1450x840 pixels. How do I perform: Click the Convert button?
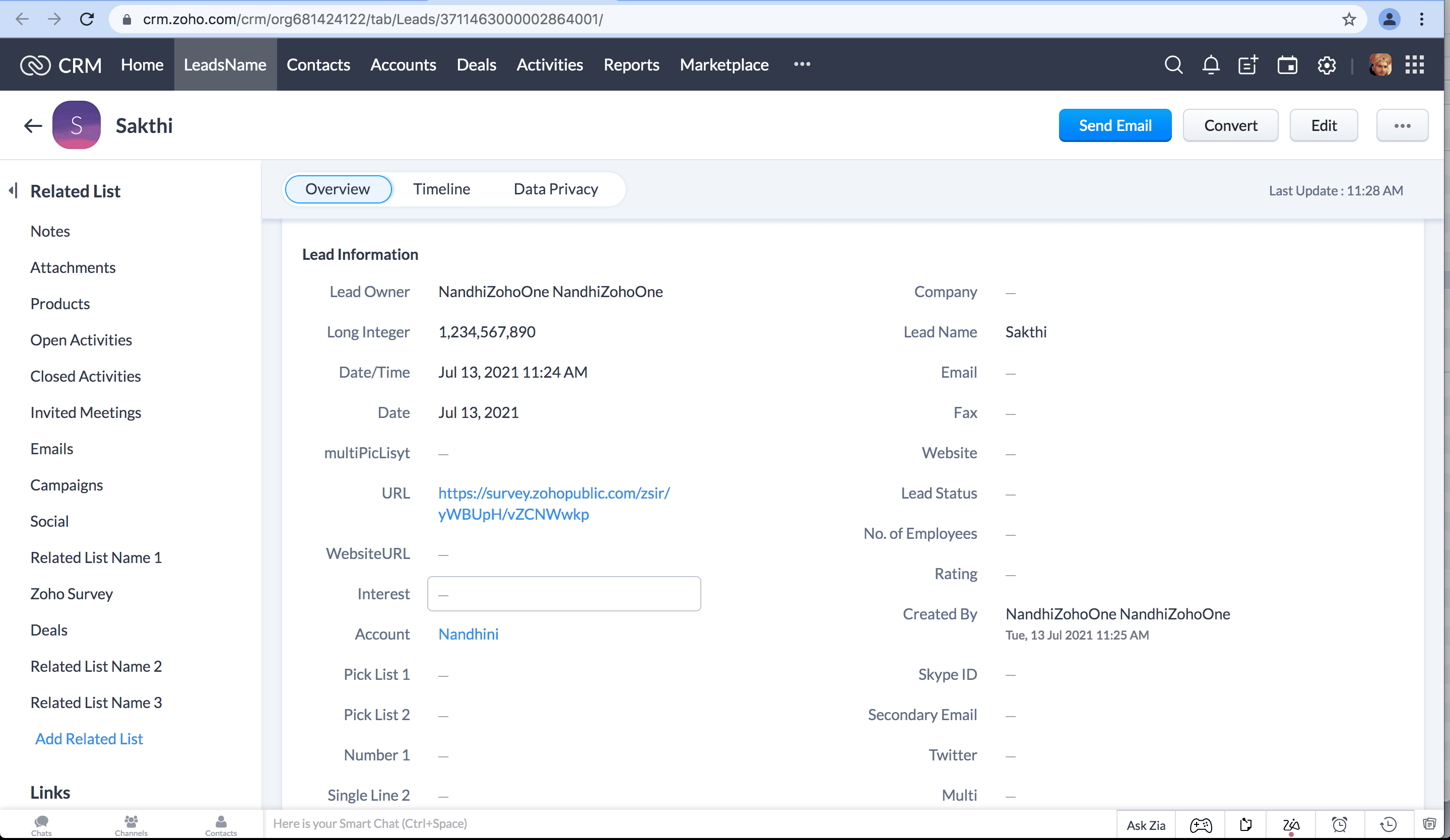(x=1230, y=125)
